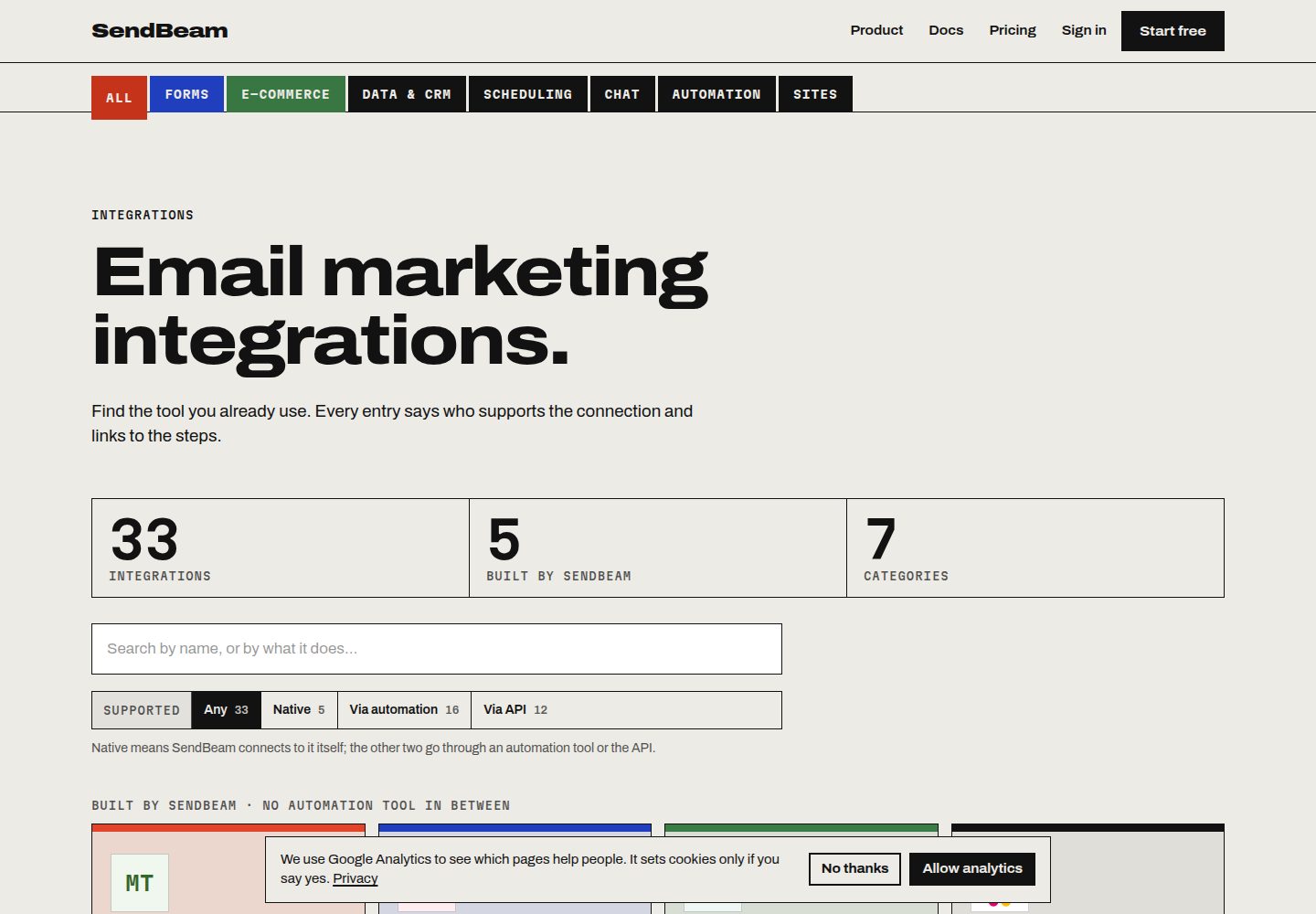Switch to the FORMS category tab

(x=186, y=93)
